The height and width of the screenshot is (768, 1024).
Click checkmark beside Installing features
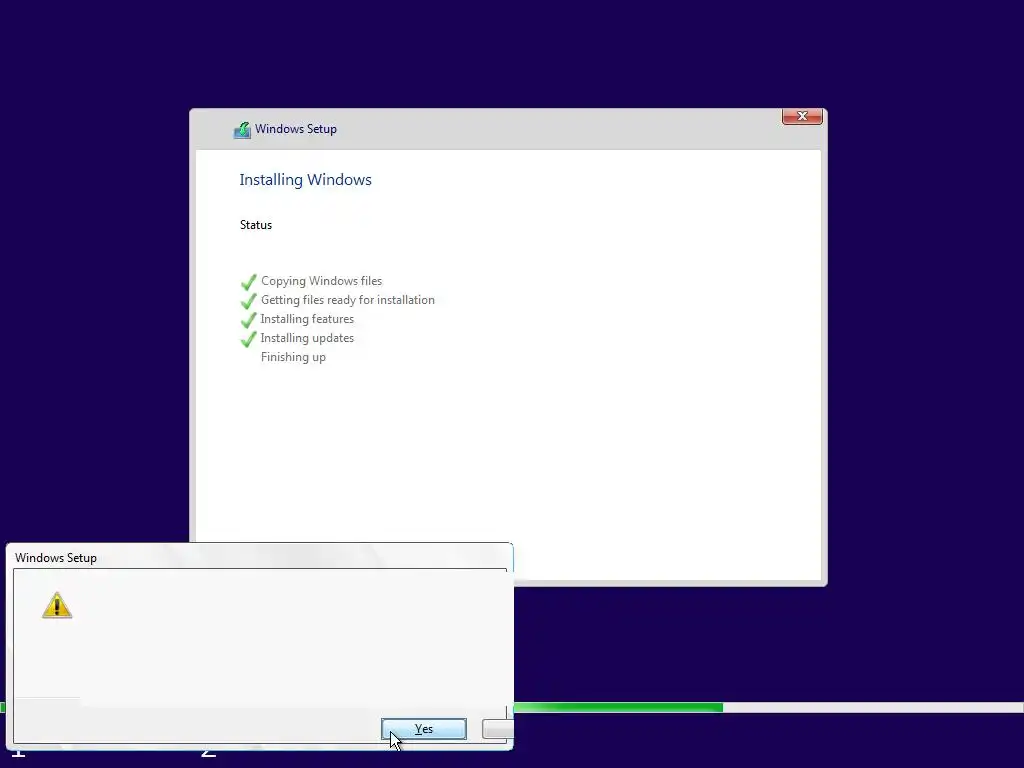coord(248,320)
